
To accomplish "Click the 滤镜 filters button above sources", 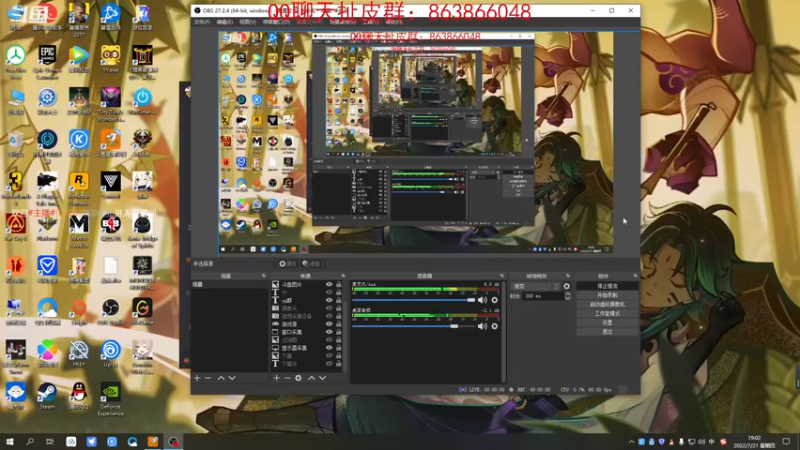I will 311,264.
